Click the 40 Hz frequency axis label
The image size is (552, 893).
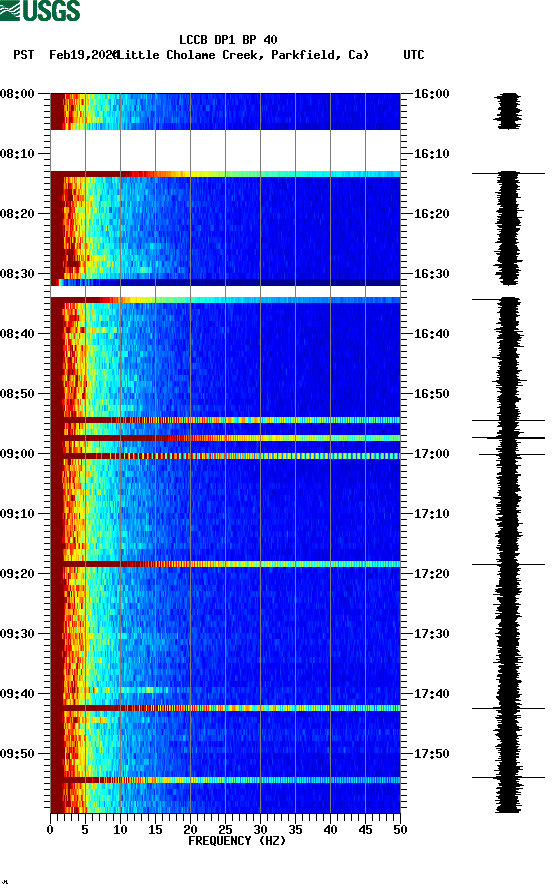coord(330,830)
